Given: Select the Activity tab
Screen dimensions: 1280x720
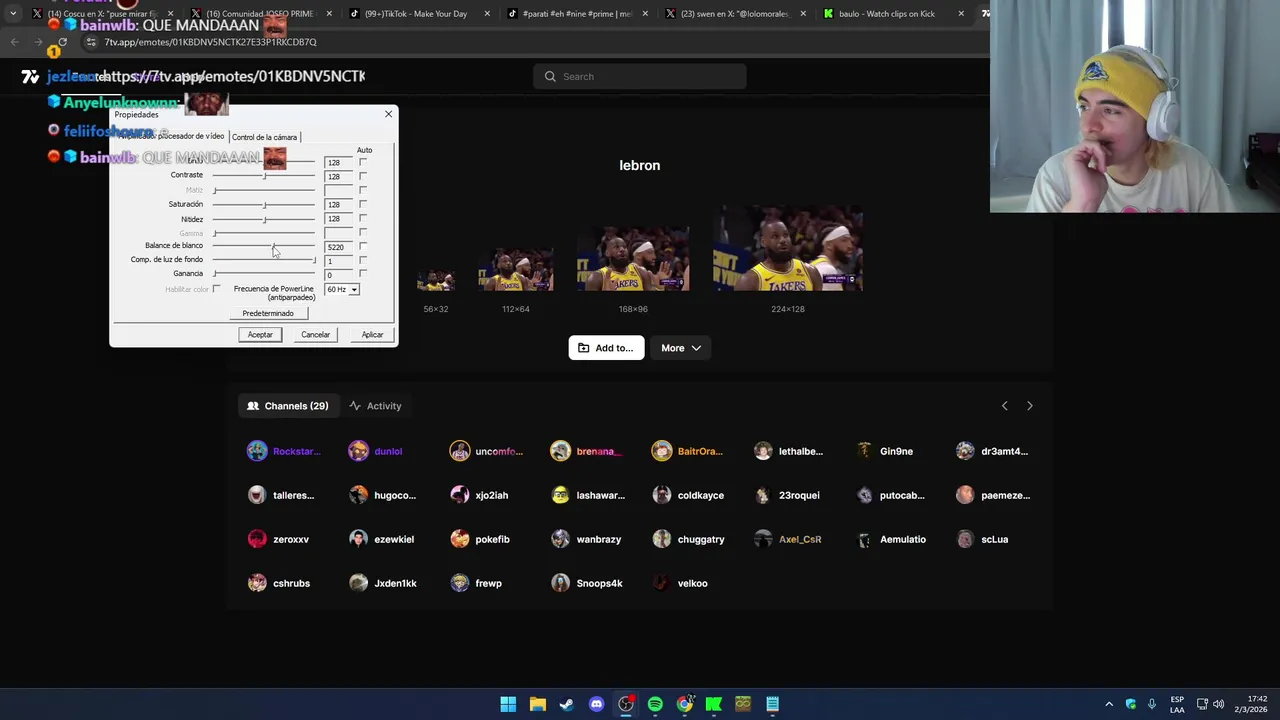Looking at the screenshot, I should tap(375, 406).
